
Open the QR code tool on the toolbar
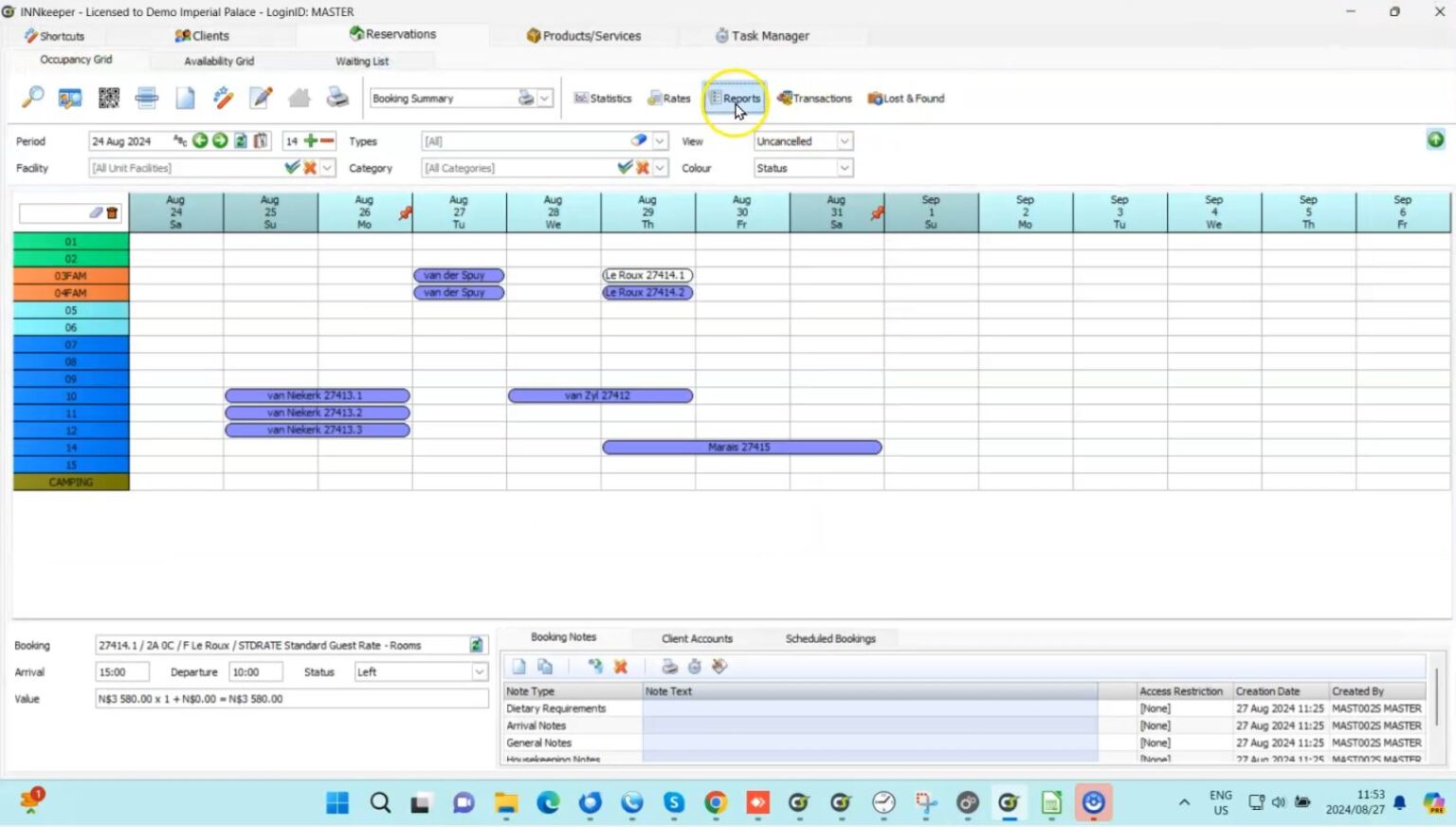[108, 98]
